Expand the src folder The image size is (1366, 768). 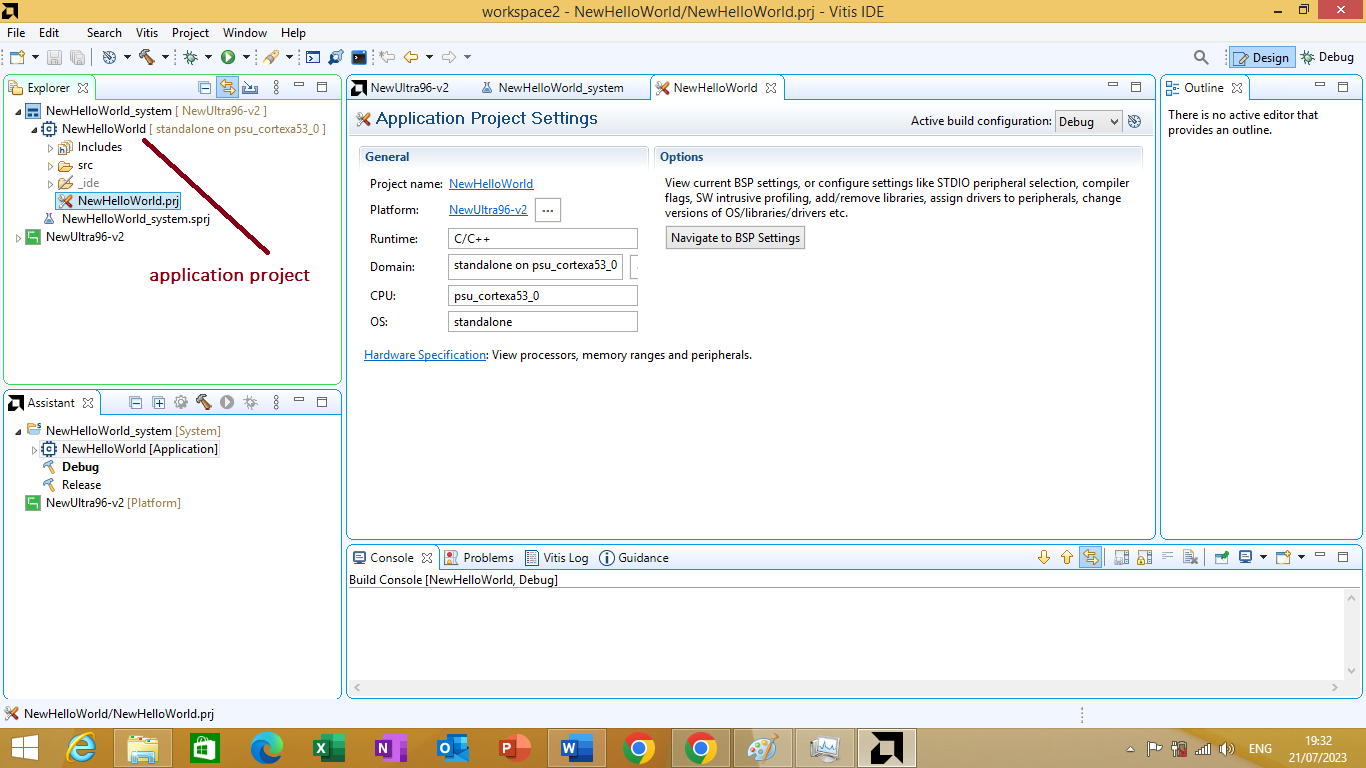tap(50, 165)
